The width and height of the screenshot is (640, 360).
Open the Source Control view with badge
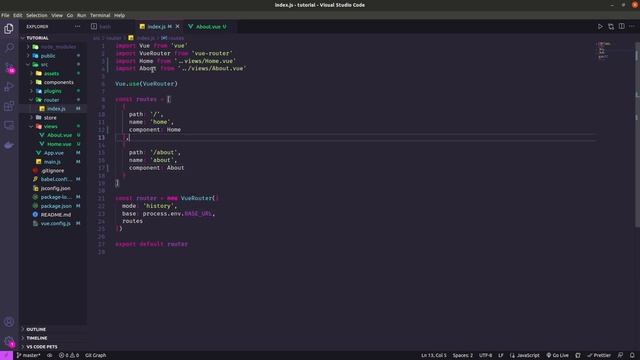9,67
